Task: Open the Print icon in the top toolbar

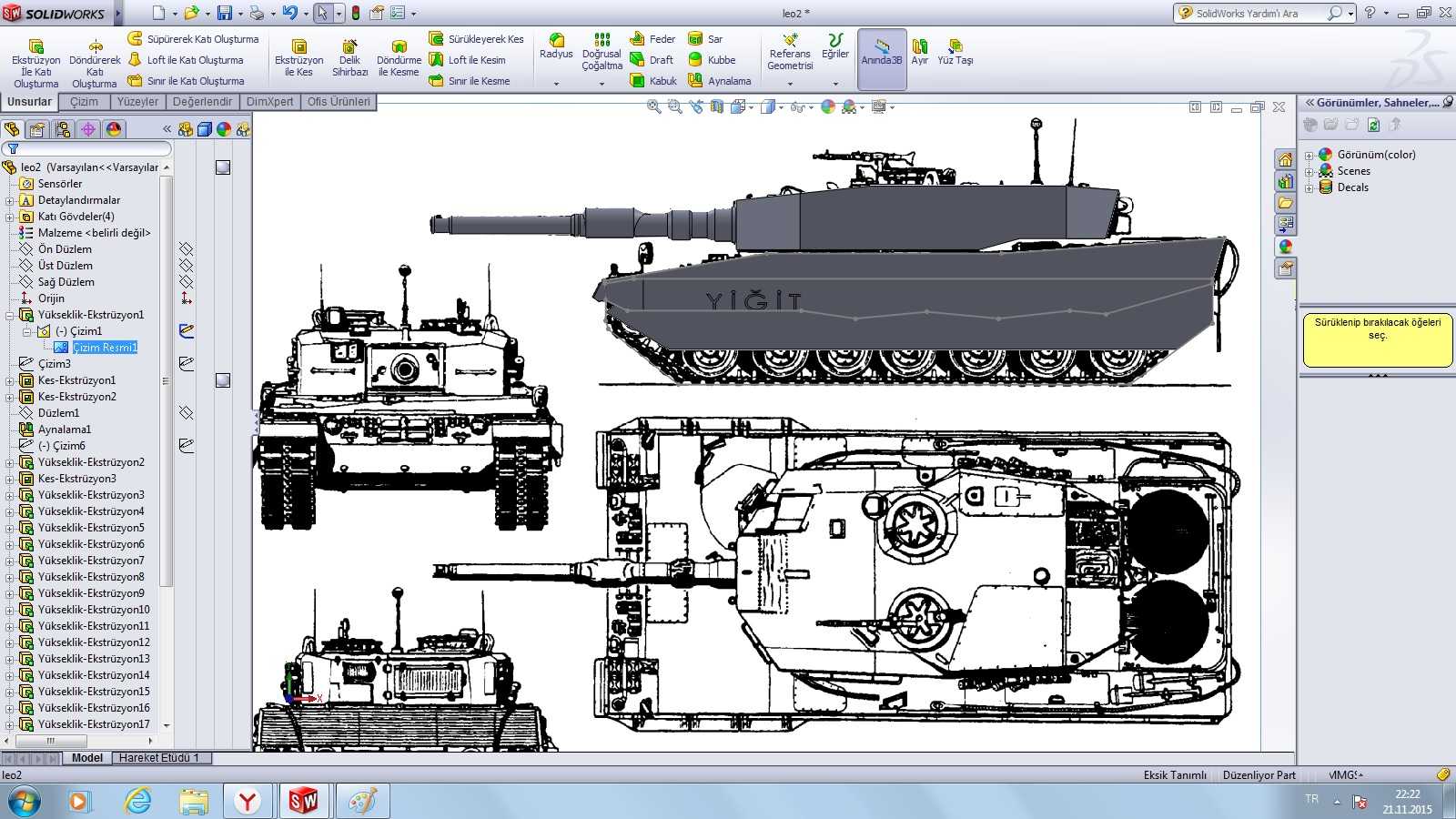Action: 257,13
